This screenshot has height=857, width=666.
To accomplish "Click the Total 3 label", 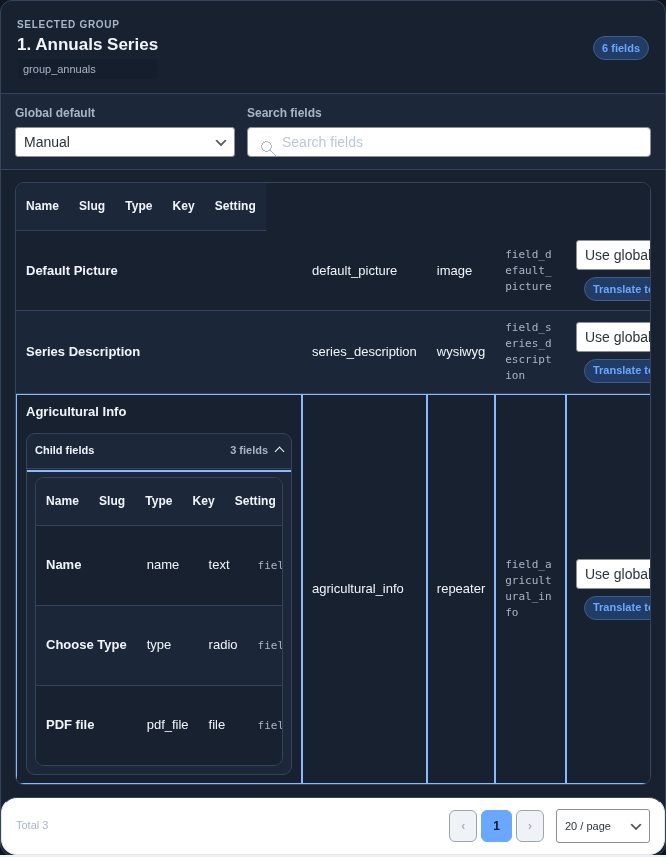I will pyautogui.click(x=32, y=825).
